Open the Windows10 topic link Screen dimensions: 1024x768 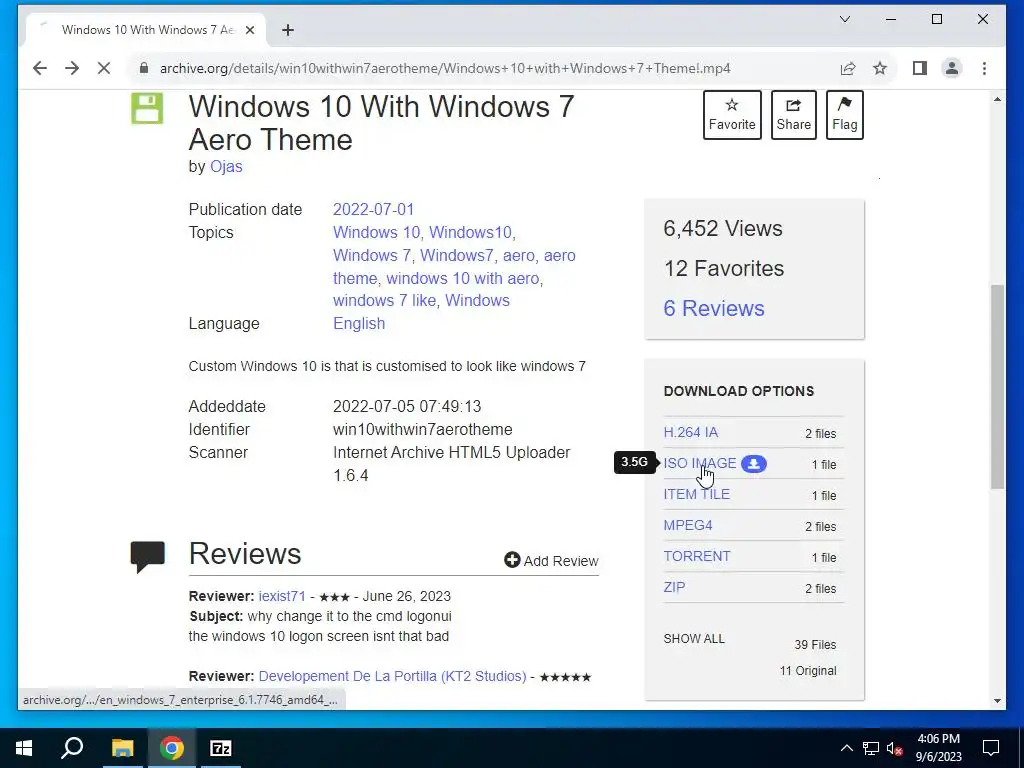470,232
